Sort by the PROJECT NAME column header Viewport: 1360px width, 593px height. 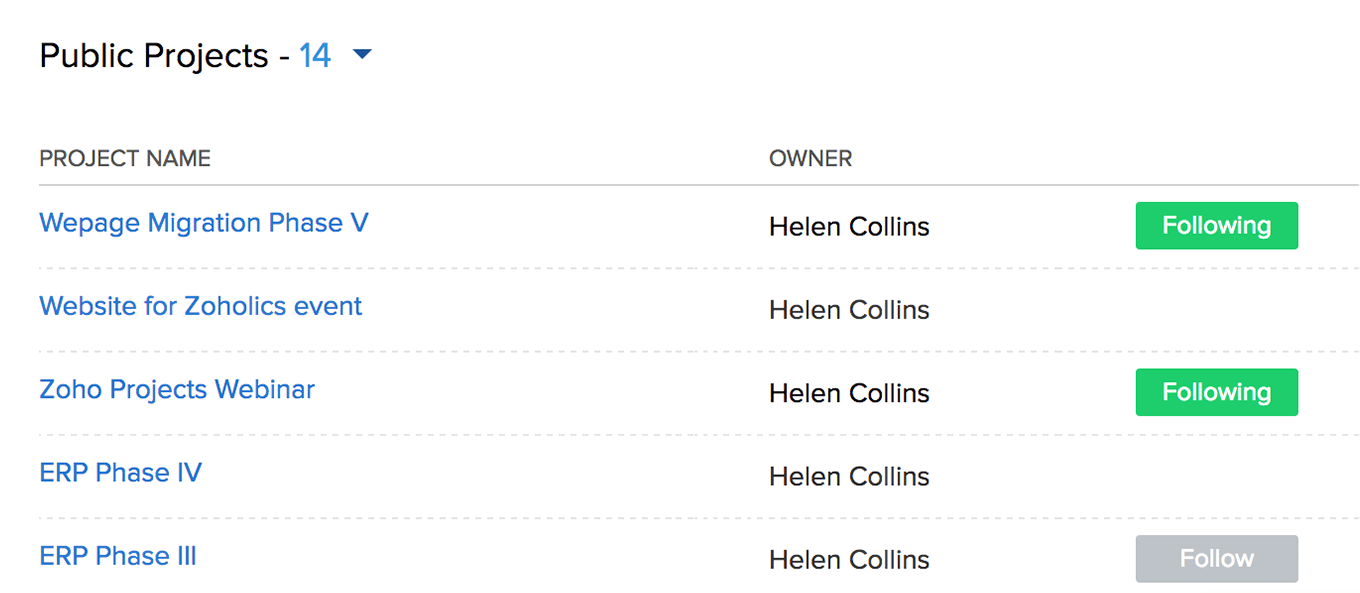coord(125,158)
